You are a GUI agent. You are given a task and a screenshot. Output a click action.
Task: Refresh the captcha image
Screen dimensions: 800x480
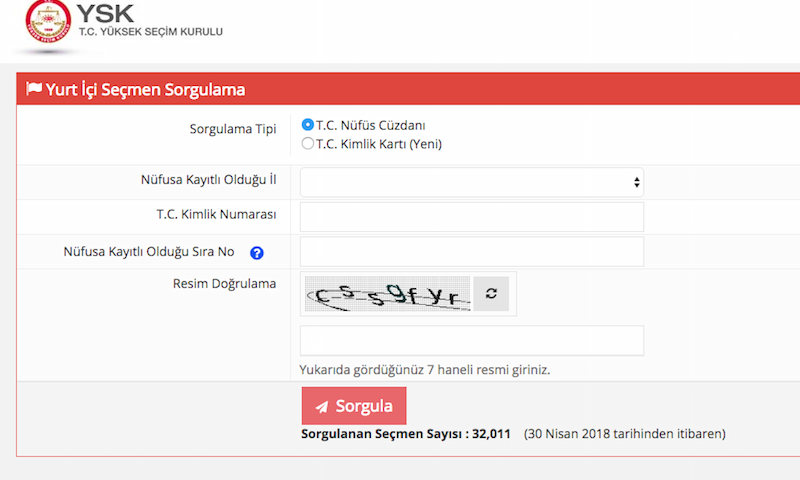(491, 294)
